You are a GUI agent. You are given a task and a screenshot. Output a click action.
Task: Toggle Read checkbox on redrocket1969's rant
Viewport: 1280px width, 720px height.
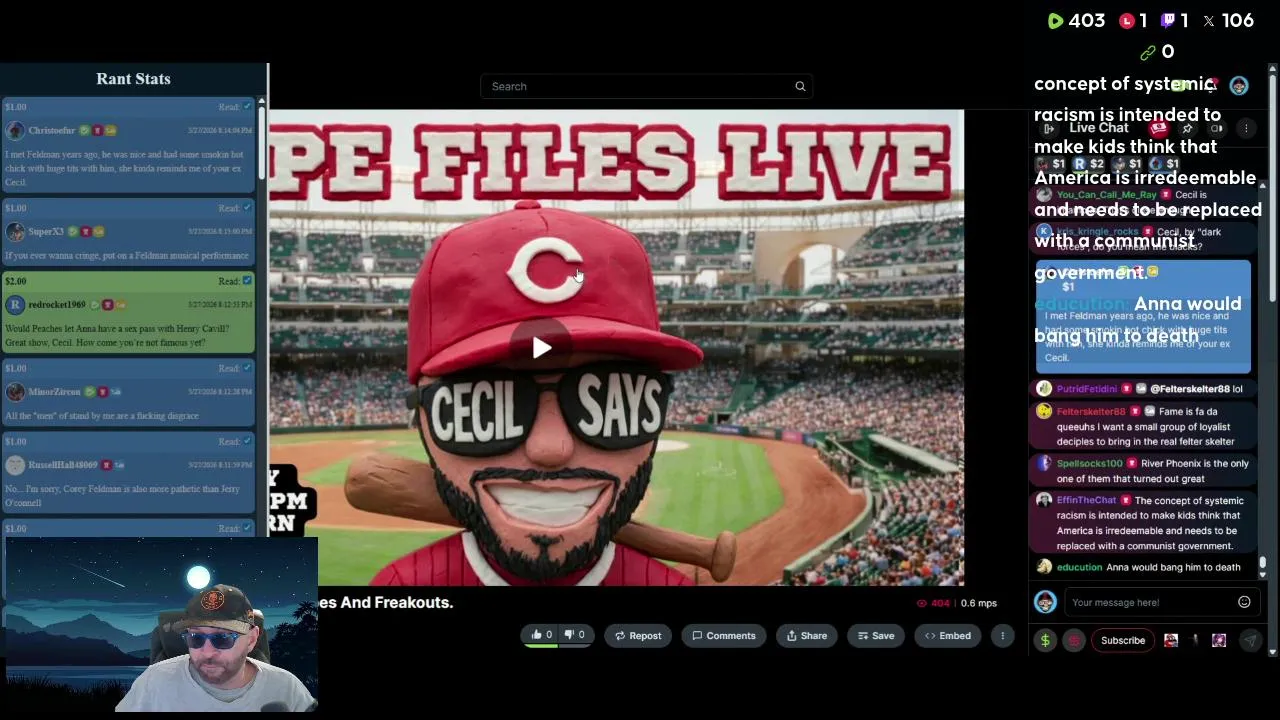tap(247, 280)
